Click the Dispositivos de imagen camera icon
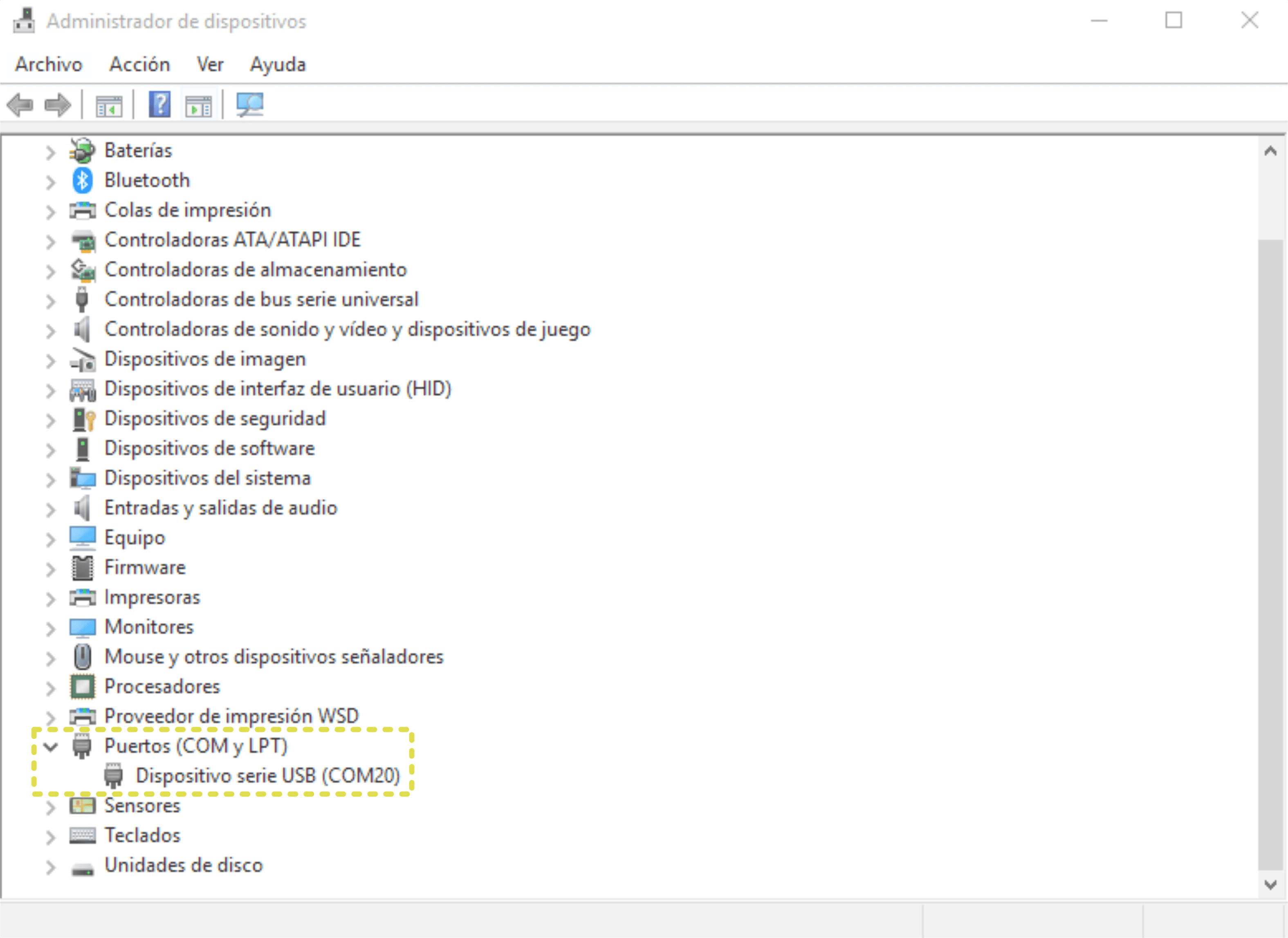1288x938 pixels. [83, 360]
